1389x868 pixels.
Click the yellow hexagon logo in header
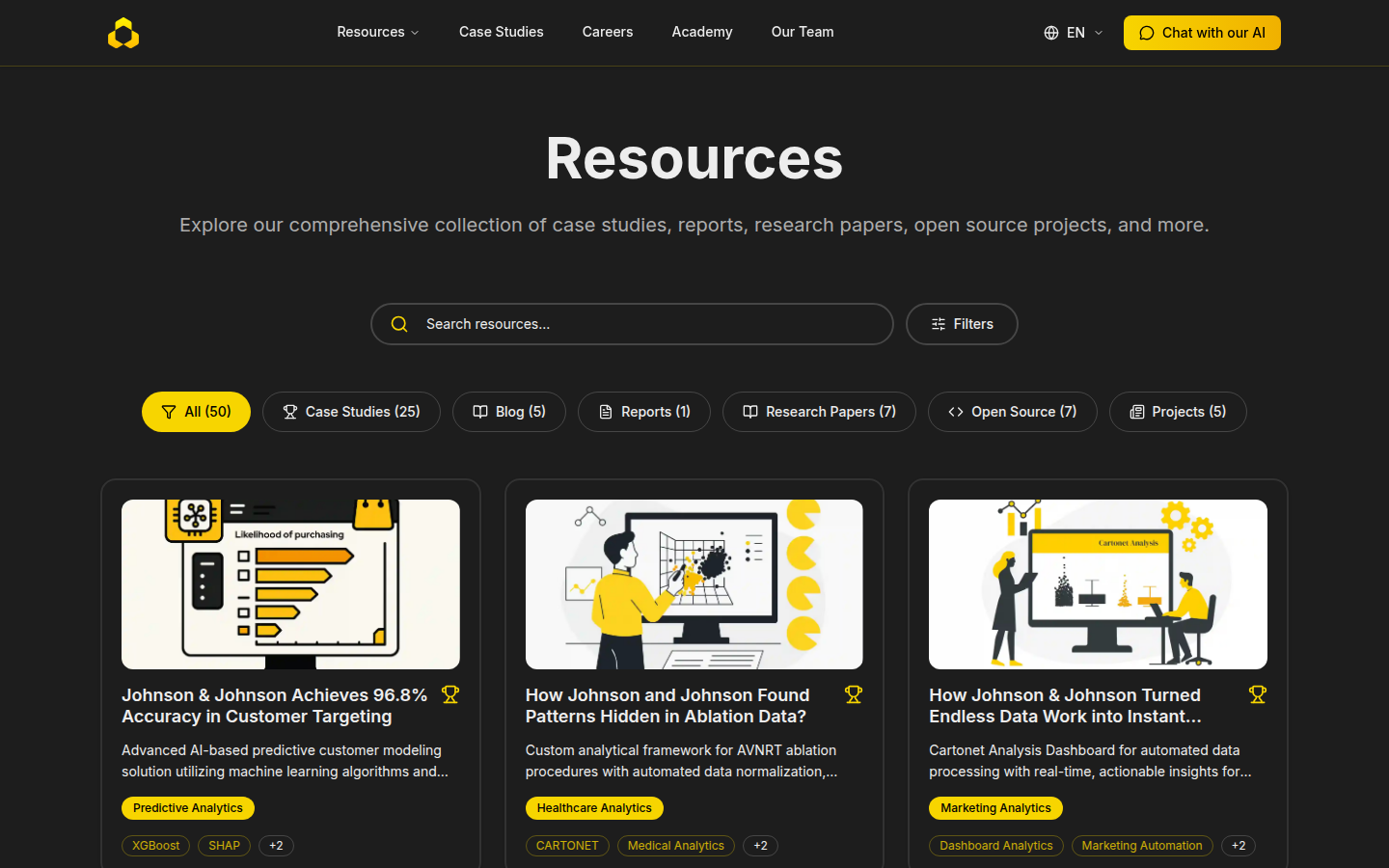pyautogui.click(x=123, y=33)
